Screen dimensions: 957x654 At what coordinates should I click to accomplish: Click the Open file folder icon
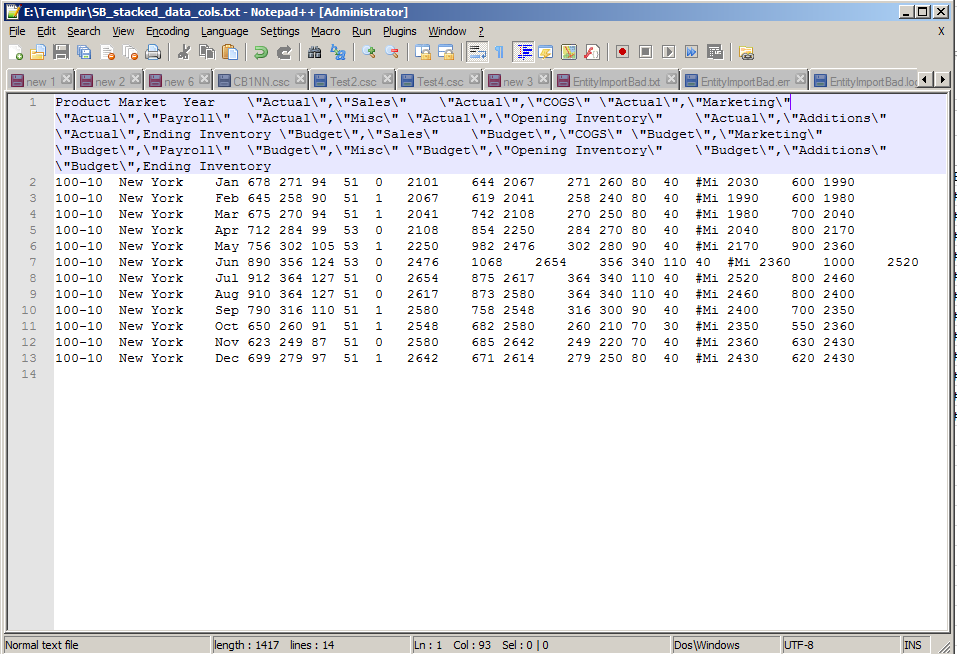tap(38, 53)
